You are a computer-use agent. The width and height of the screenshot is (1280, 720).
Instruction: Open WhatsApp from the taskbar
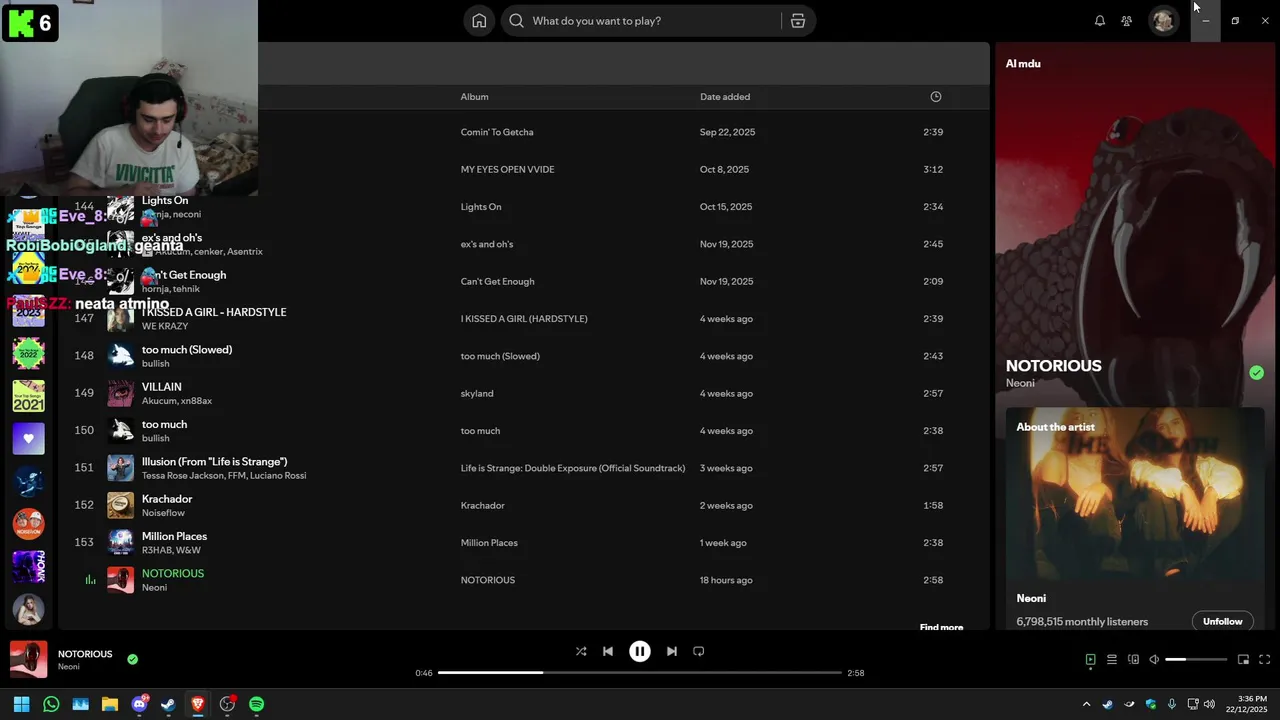[51, 704]
